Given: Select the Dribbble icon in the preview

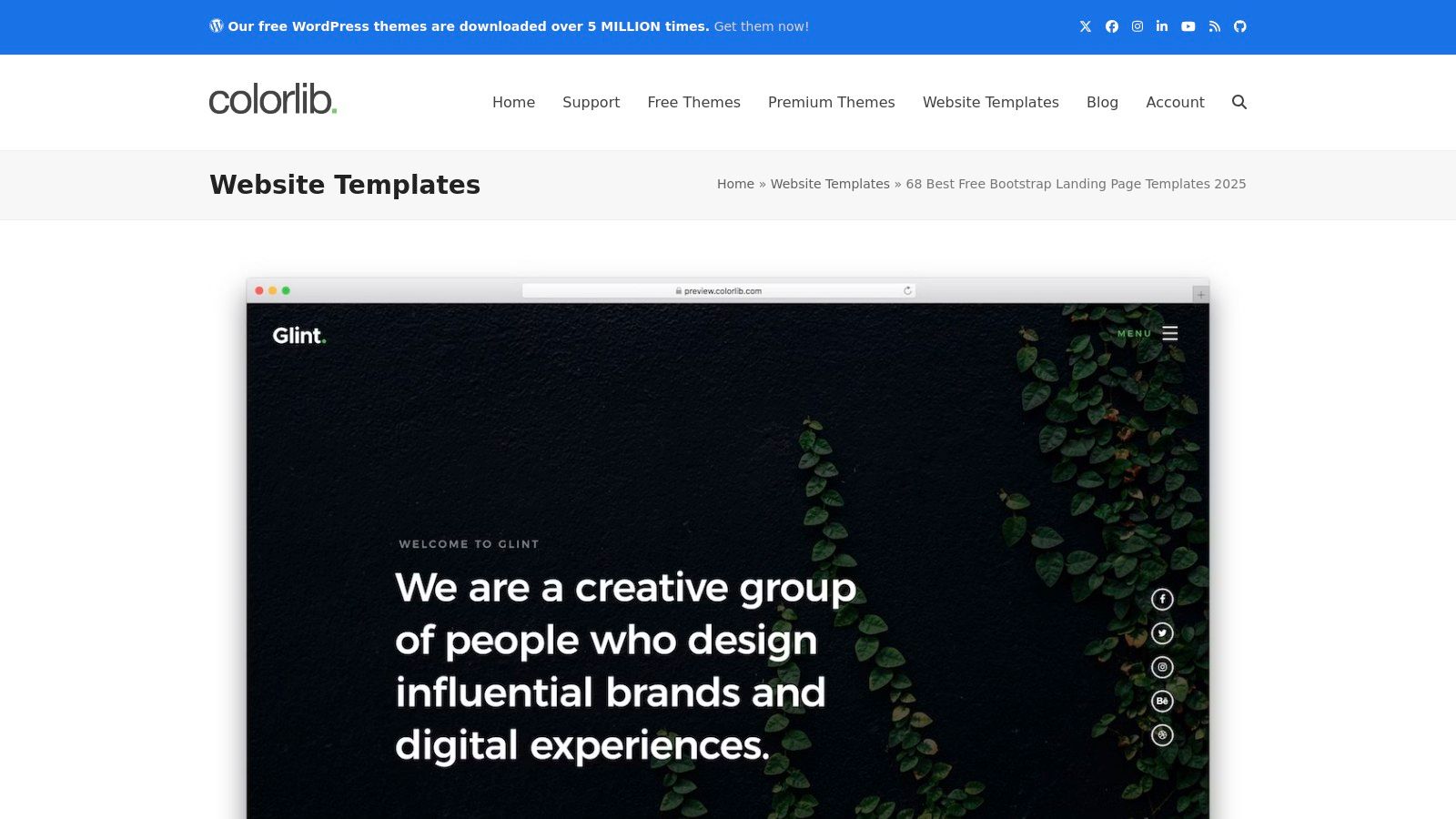Looking at the screenshot, I should click(x=1162, y=733).
